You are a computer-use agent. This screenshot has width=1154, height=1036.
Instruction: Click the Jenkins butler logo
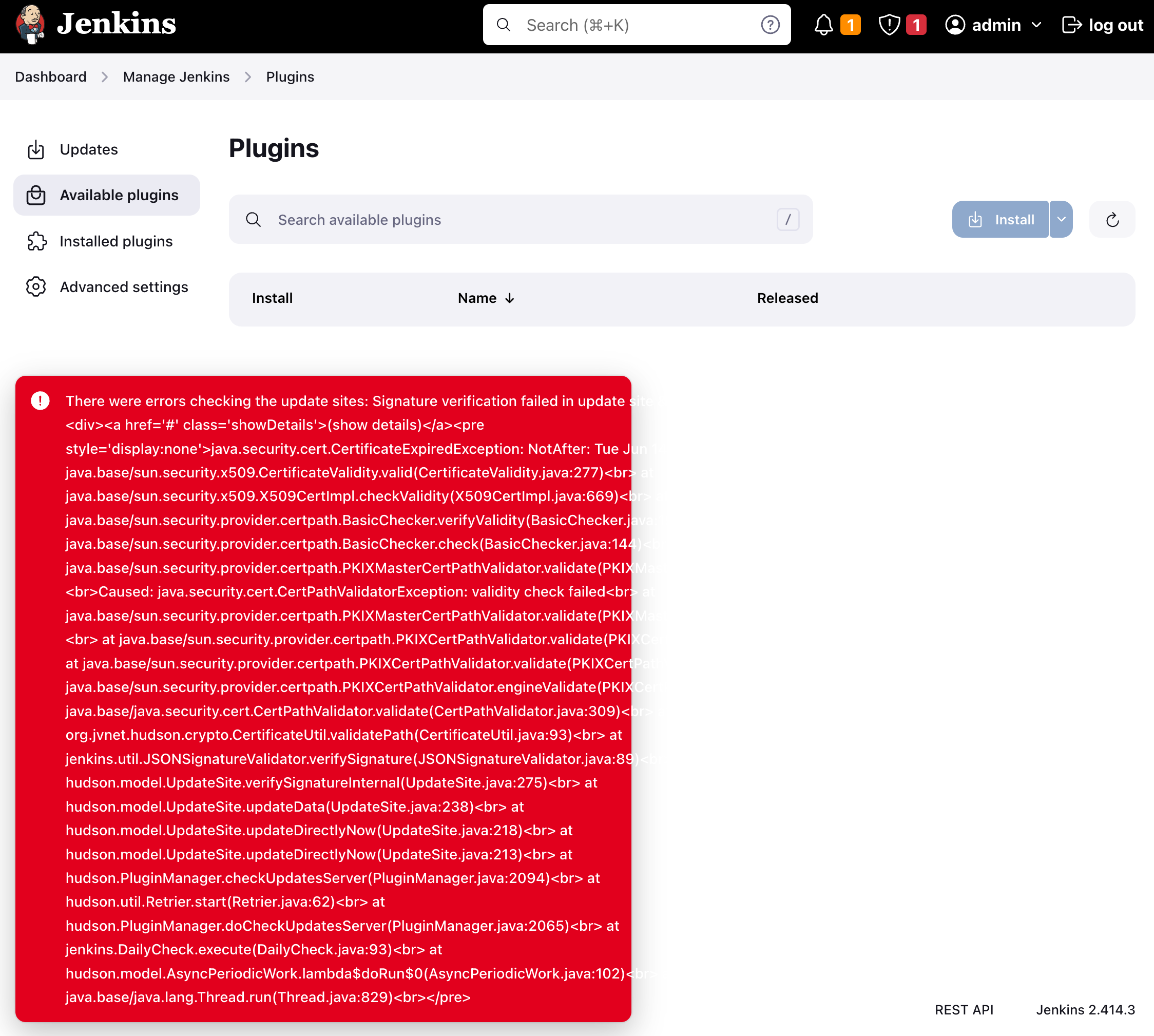[31, 25]
